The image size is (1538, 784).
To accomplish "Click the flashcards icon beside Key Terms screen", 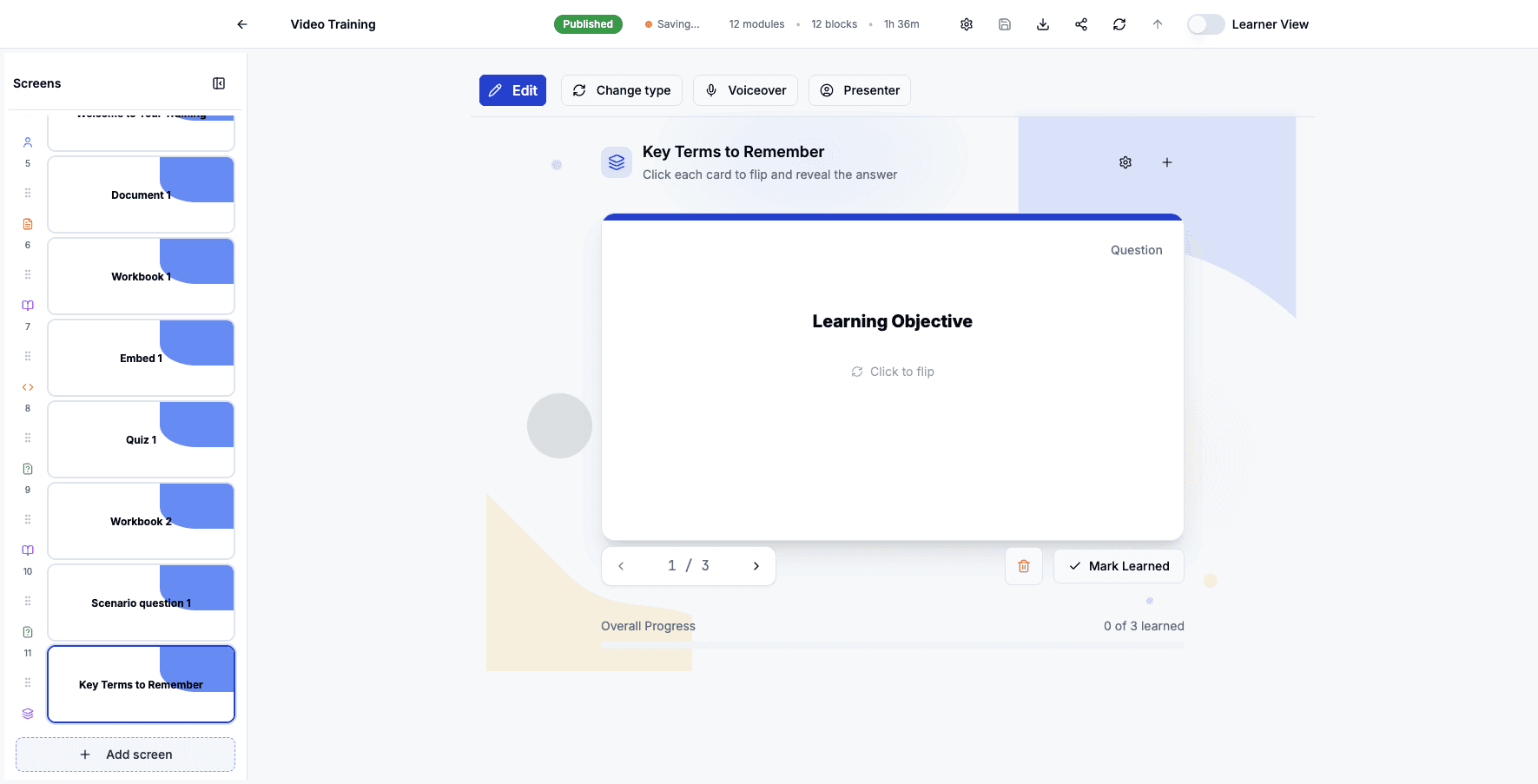I will [x=27, y=713].
